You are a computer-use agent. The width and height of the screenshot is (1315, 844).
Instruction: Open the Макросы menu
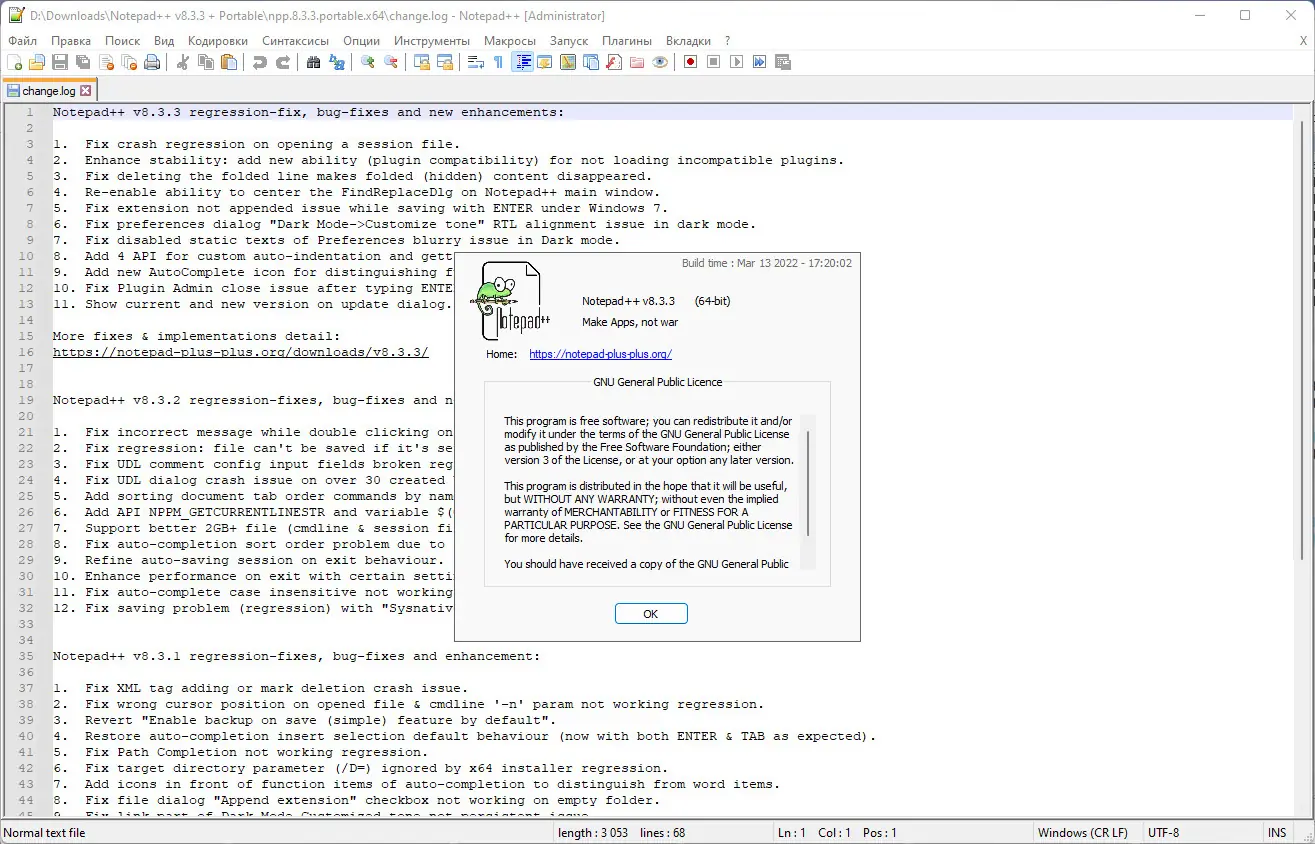pos(510,41)
